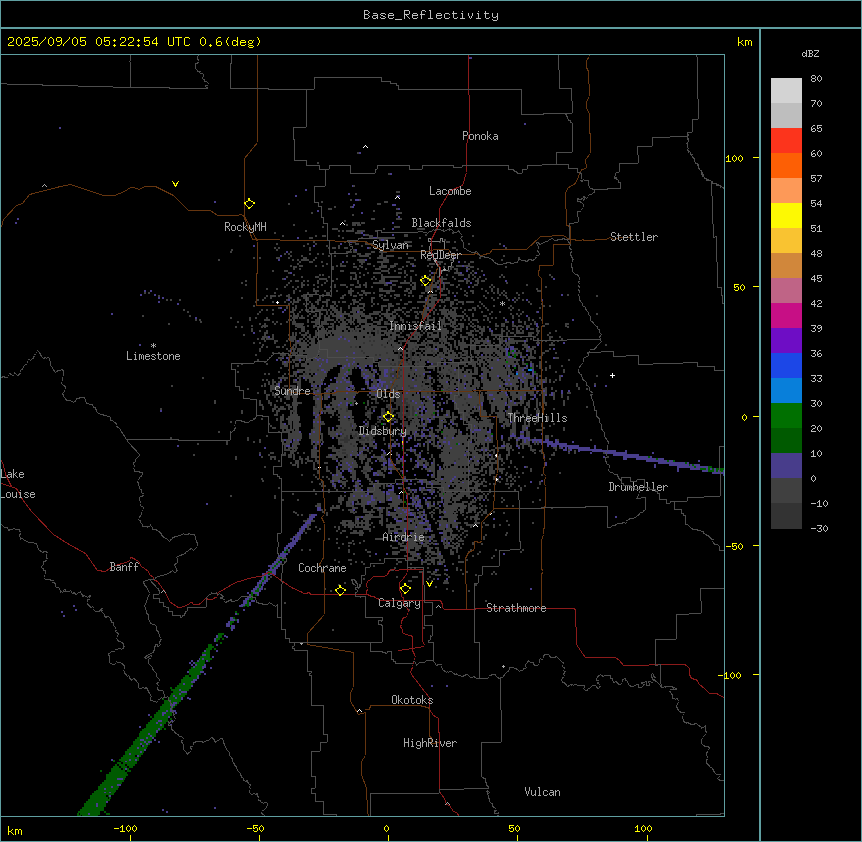Click the Lacombe city label
Screen dimensions: 862x842
coord(450,191)
